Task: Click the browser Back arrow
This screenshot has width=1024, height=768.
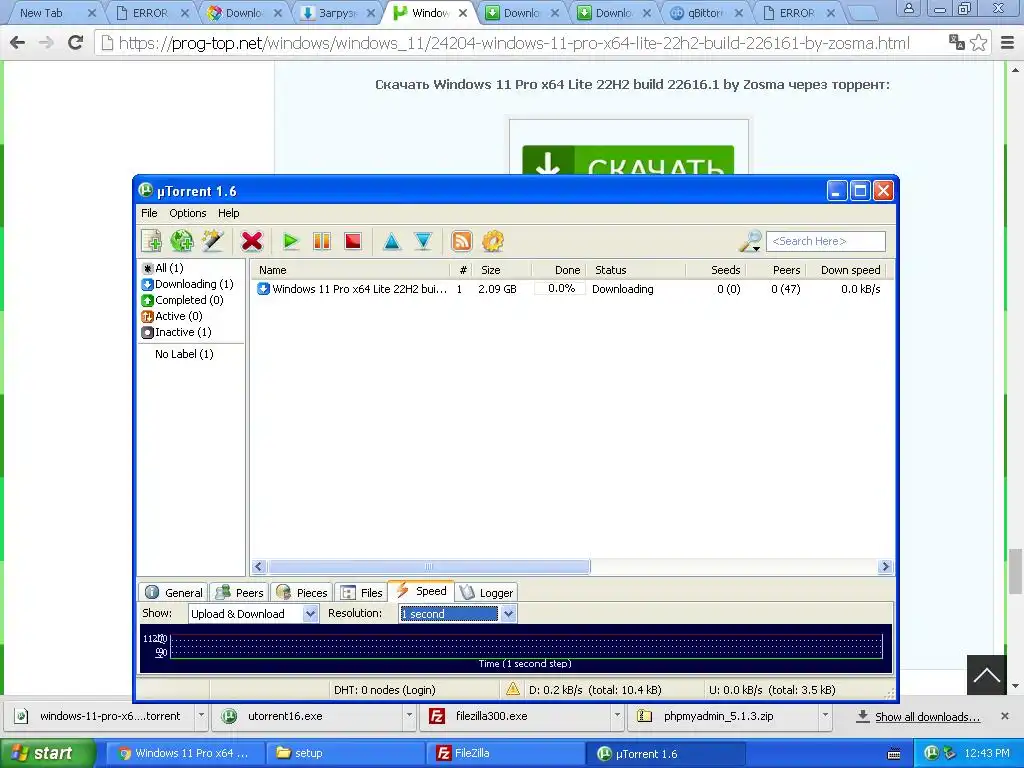Action: coord(18,43)
